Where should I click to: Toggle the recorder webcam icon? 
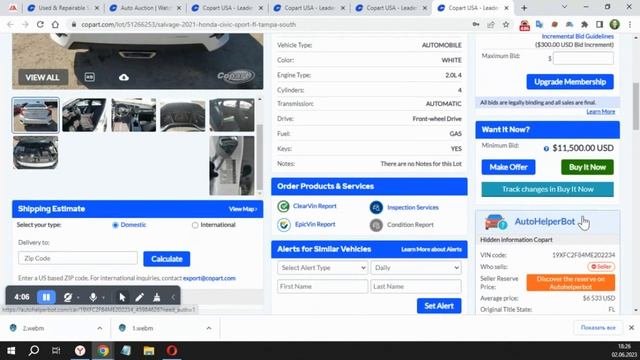click(x=68, y=297)
